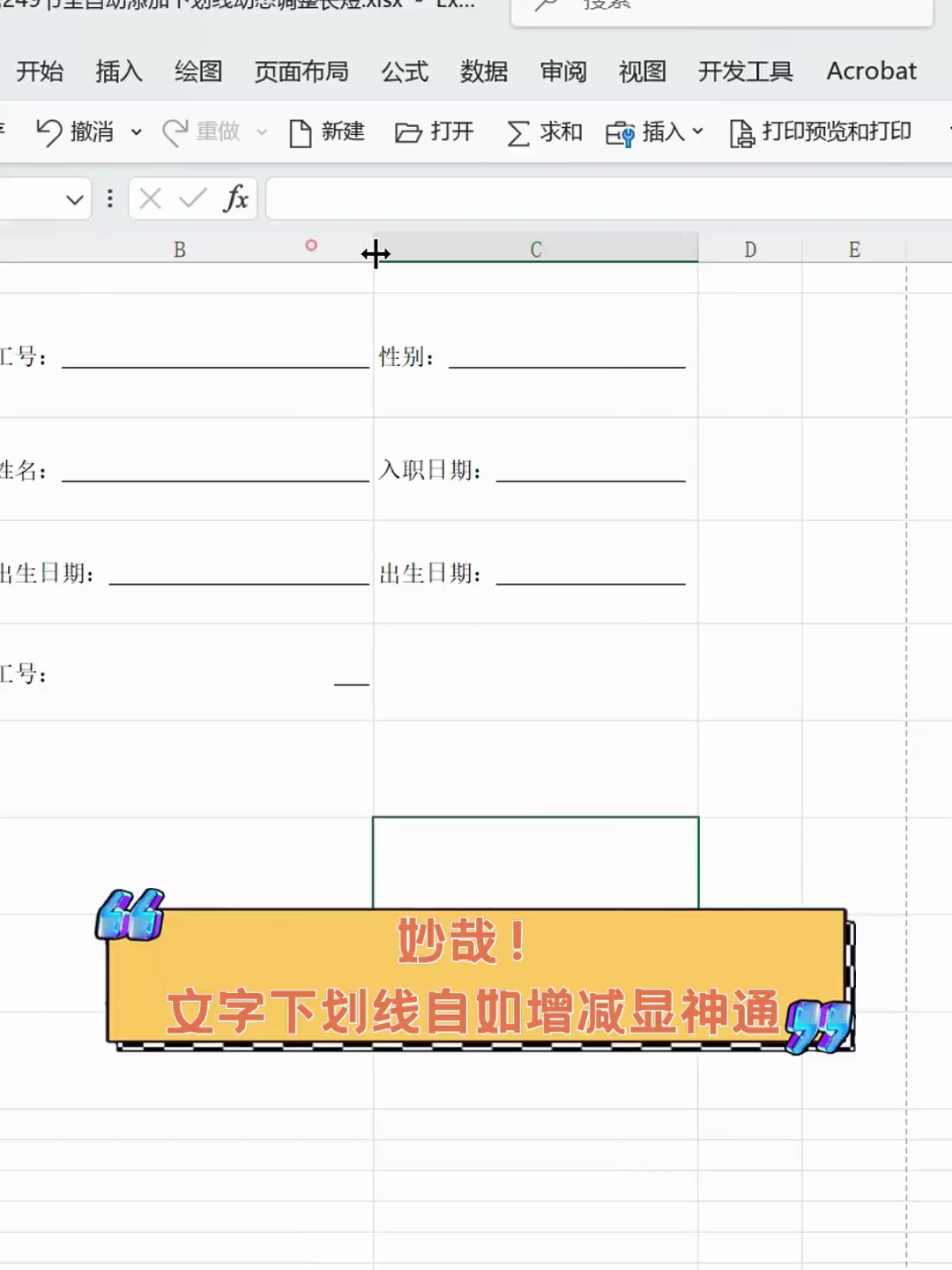952x1270 pixels.
Task: Open 打印预览和打印 (Print Preview and Print)
Action: click(x=820, y=132)
